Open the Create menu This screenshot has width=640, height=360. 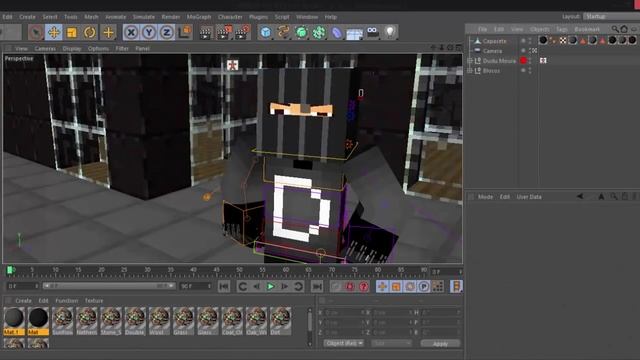click(27, 17)
